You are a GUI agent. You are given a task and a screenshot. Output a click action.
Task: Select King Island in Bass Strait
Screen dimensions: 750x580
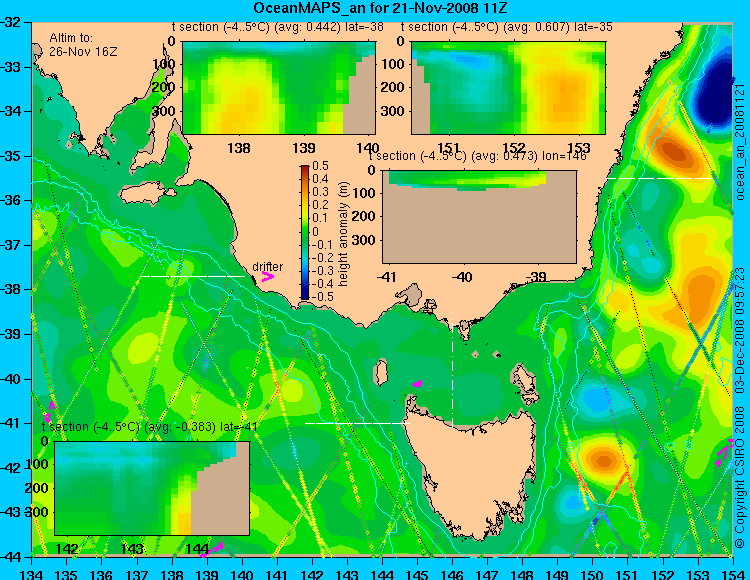[381, 373]
